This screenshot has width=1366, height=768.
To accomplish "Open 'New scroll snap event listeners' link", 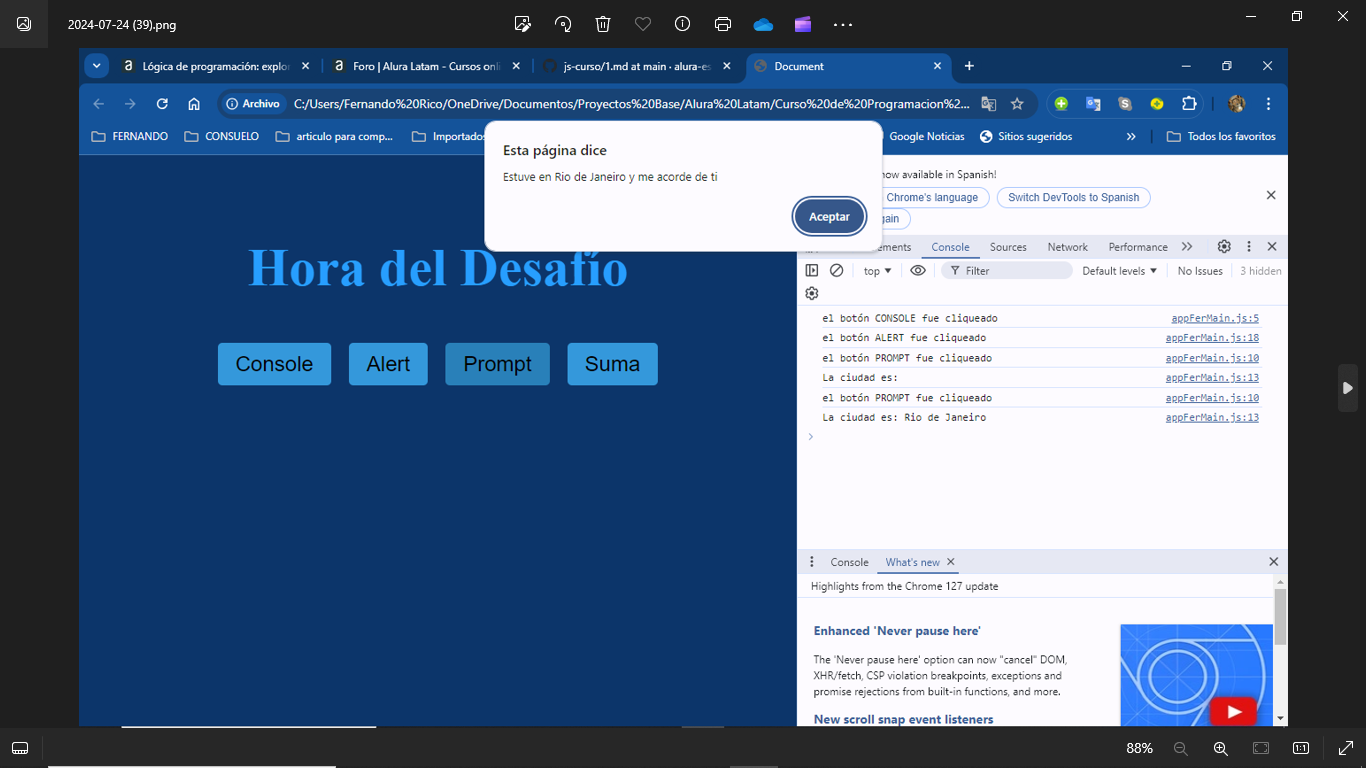I will (903, 719).
